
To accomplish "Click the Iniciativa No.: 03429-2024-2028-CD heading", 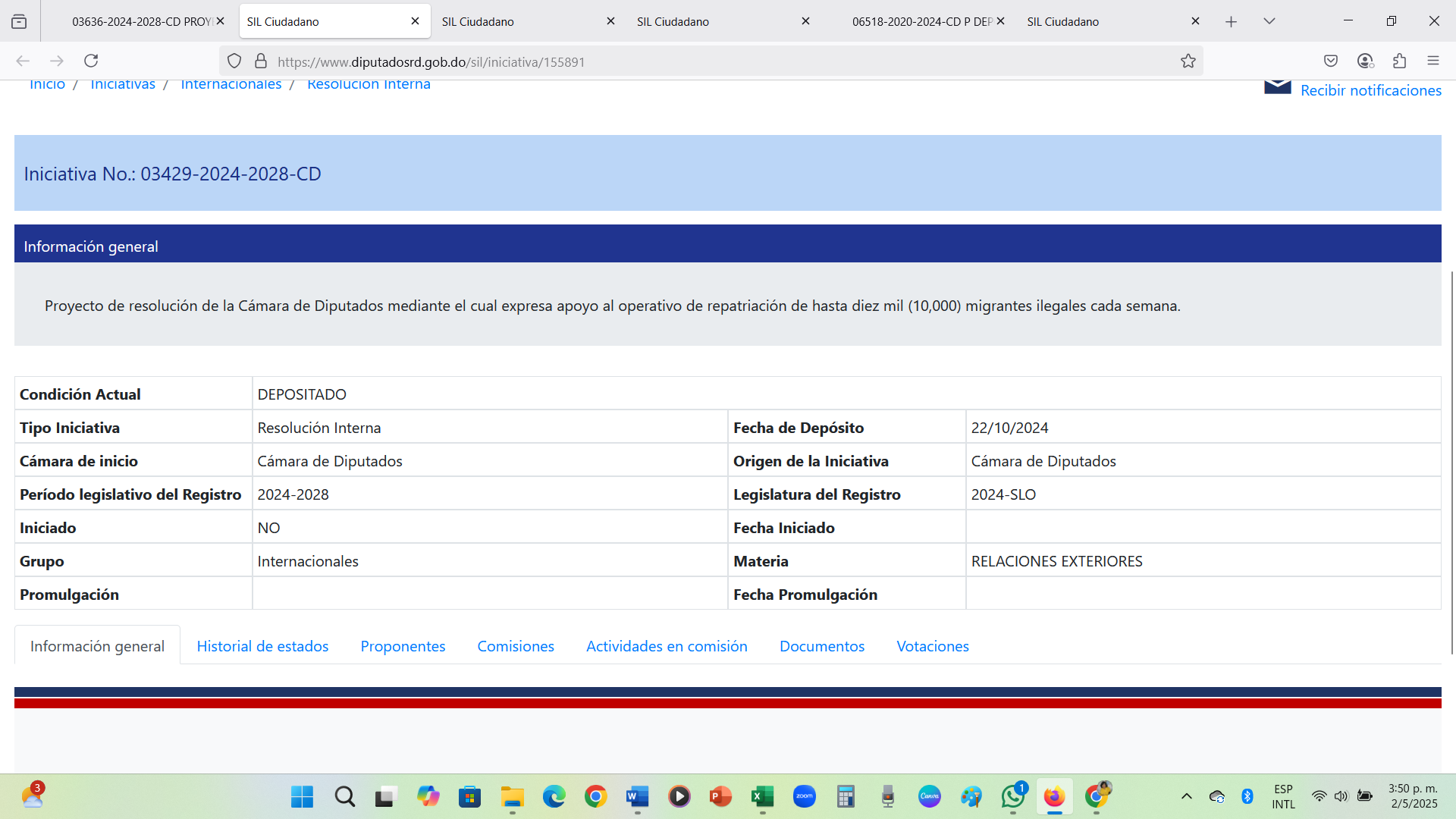I will [x=172, y=174].
